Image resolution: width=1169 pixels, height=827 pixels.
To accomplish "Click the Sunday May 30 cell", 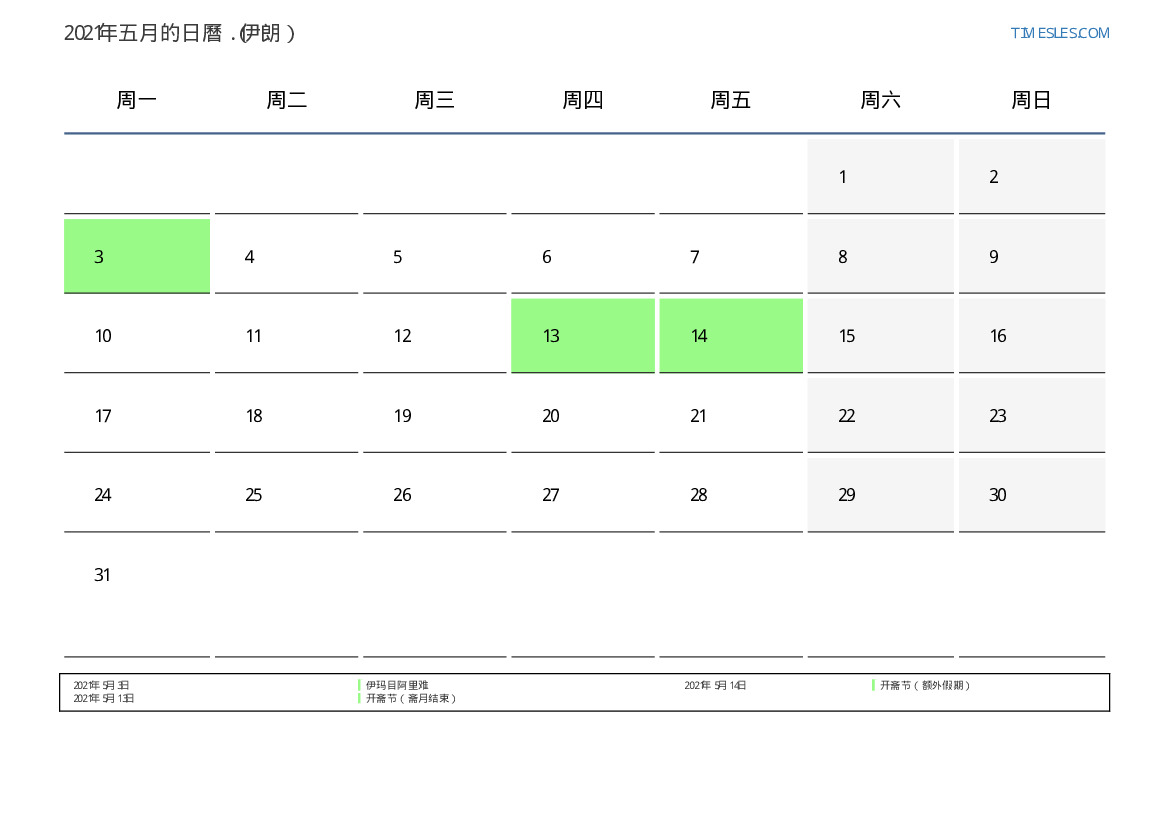I will coord(1031,494).
